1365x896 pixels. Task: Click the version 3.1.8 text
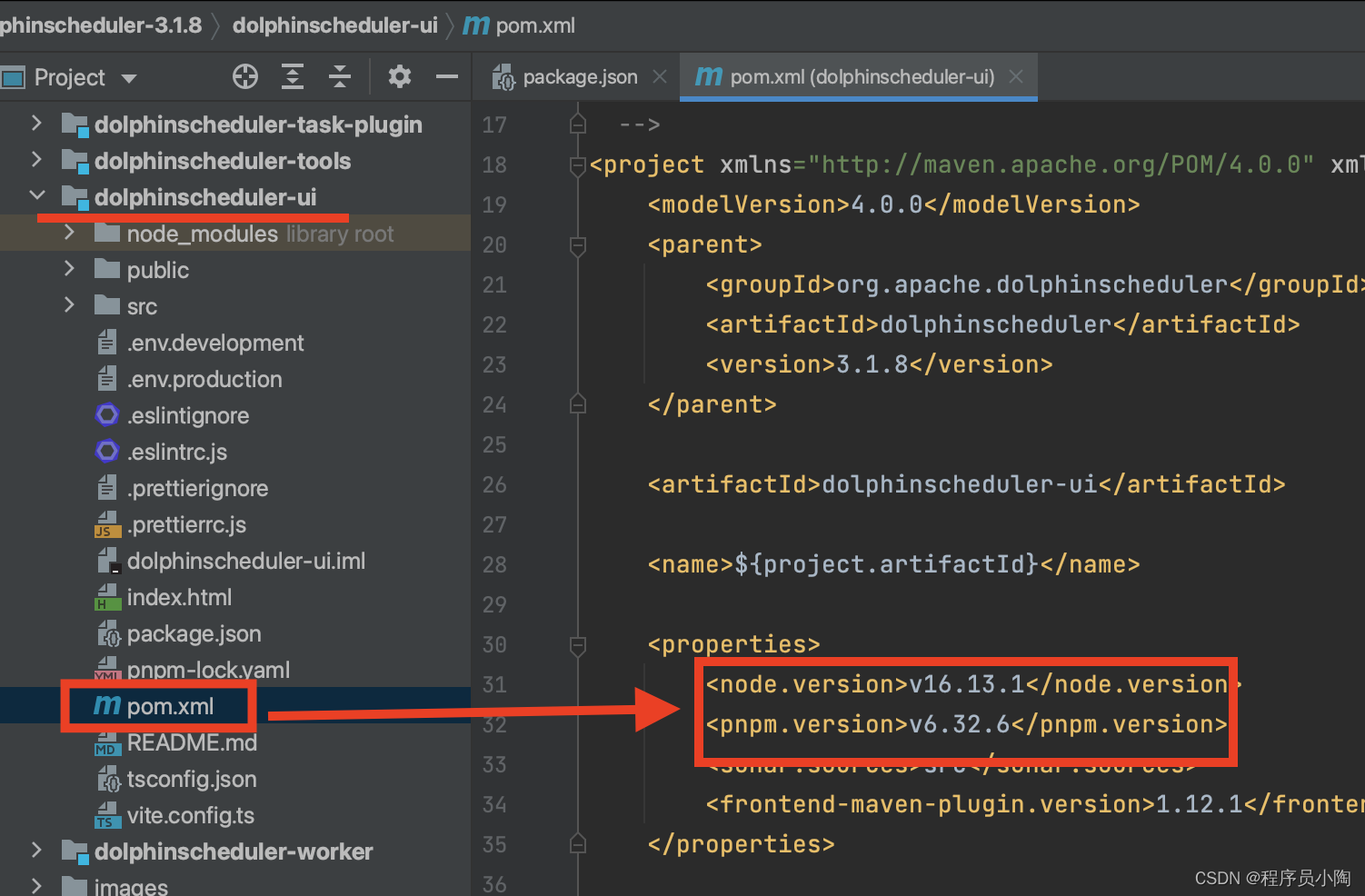tap(872, 364)
